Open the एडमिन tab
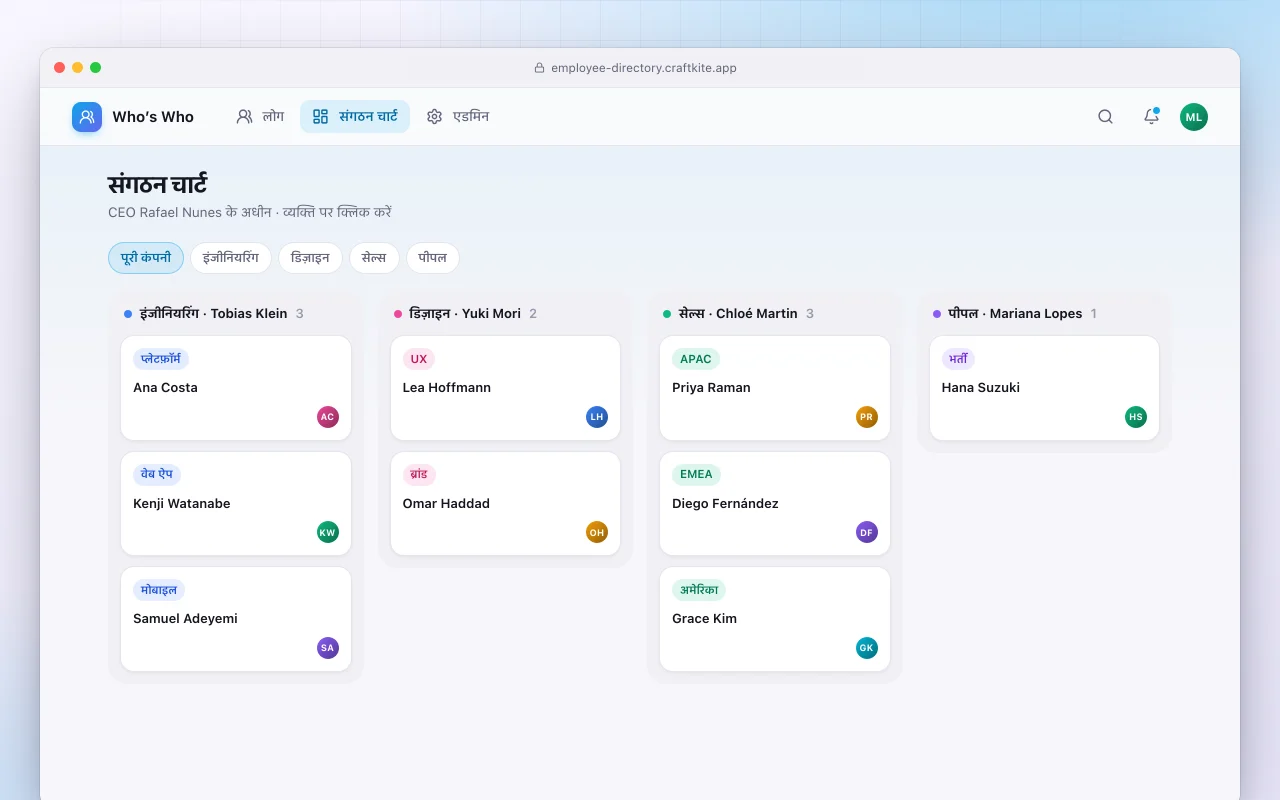The image size is (1280, 800). [457, 116]
